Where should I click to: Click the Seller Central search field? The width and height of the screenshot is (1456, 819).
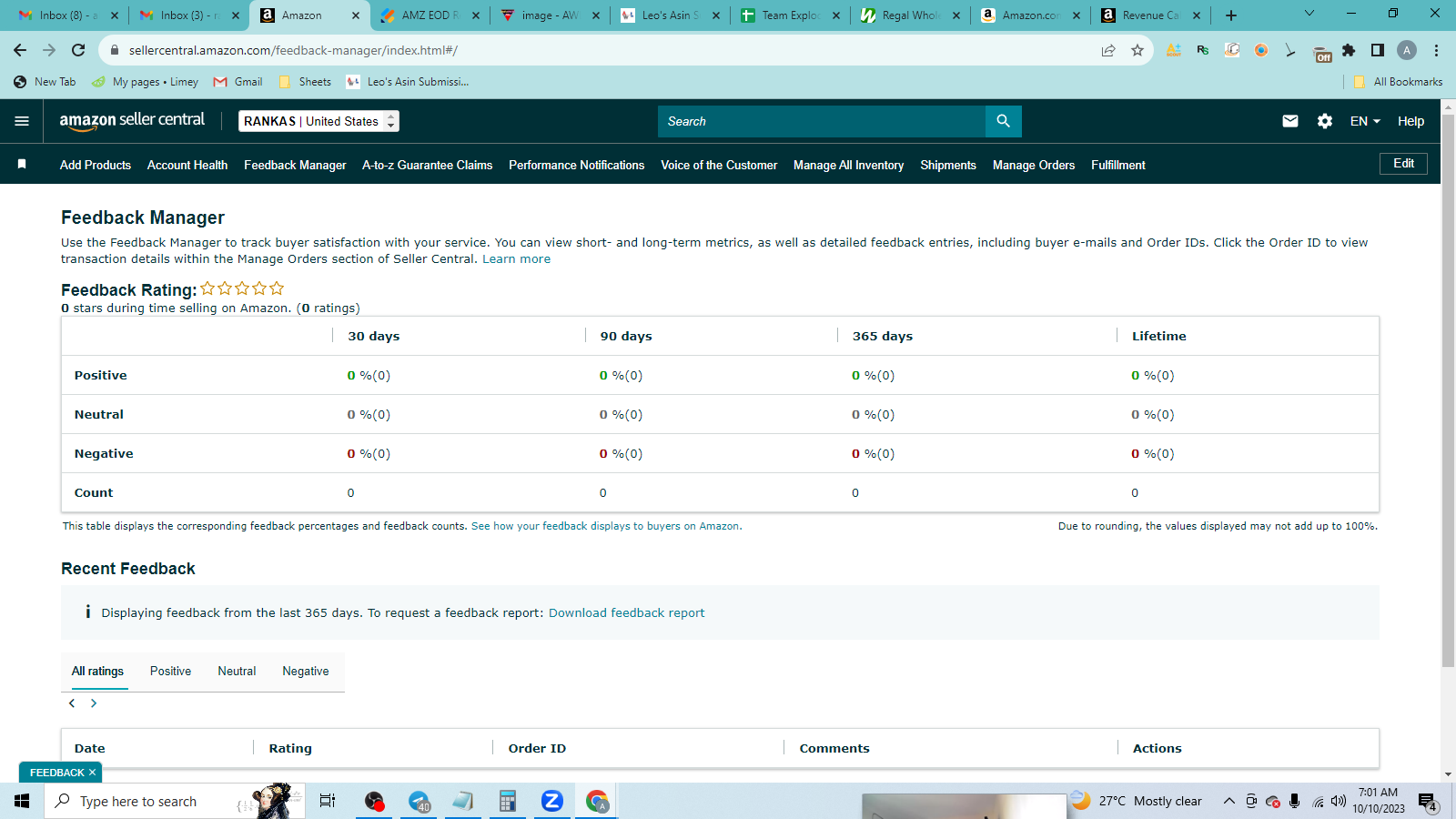pos(821,121)
